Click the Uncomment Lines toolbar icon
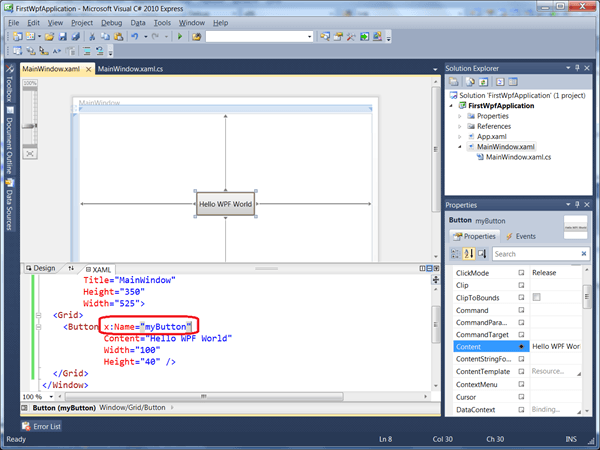The image size is (600, 450). point(100,51)
